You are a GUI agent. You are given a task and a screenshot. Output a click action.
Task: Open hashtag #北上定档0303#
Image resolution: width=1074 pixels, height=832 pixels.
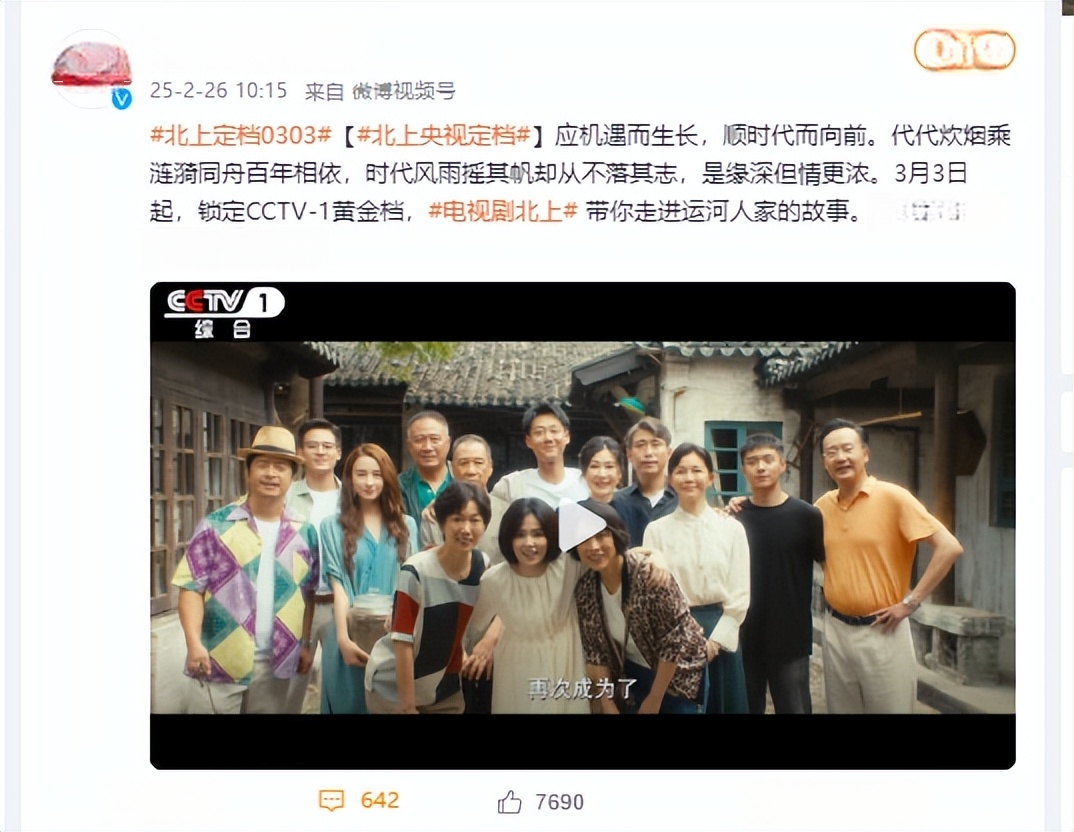coord(241,136)
